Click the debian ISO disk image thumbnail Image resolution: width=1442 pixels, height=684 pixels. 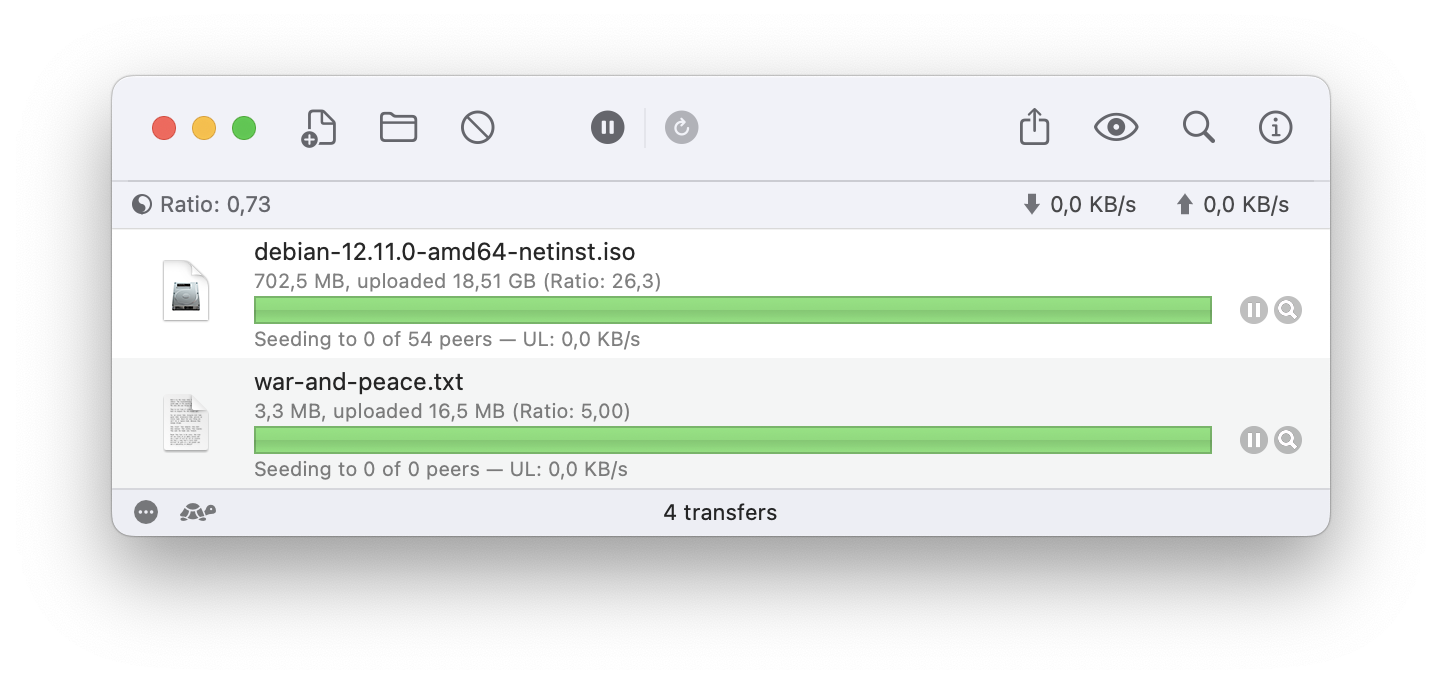[x=186, y=291]
